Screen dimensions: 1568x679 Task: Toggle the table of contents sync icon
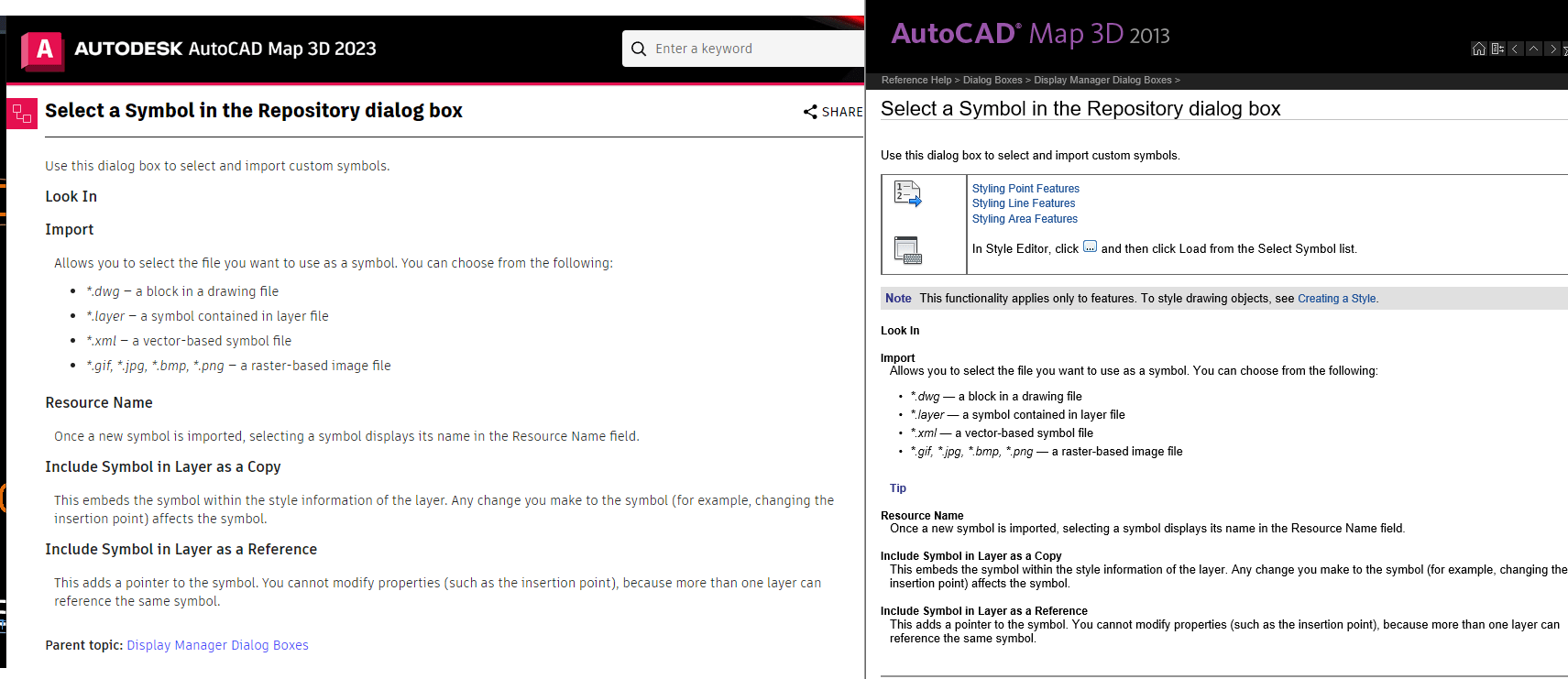(x=1497, y=49)
